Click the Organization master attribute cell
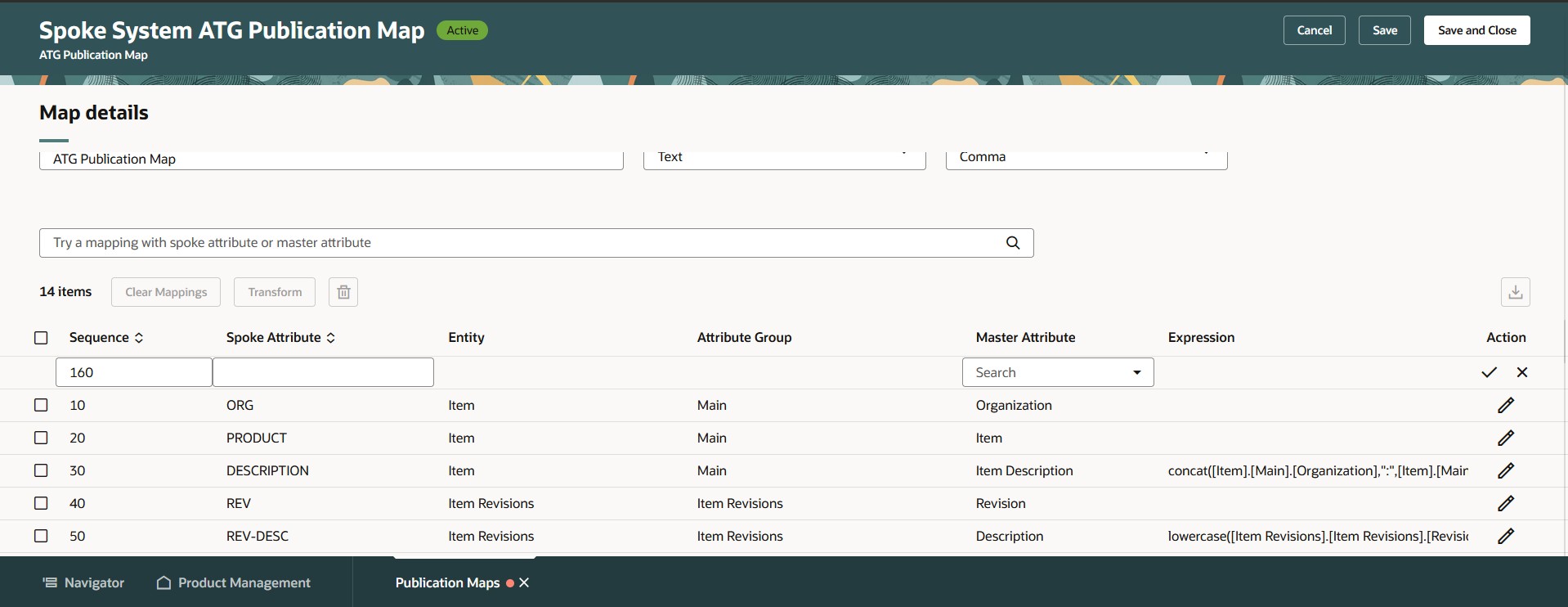The height and width of the screenshot is (607, 1568). pyautogui.click(x=1014, y=405)
